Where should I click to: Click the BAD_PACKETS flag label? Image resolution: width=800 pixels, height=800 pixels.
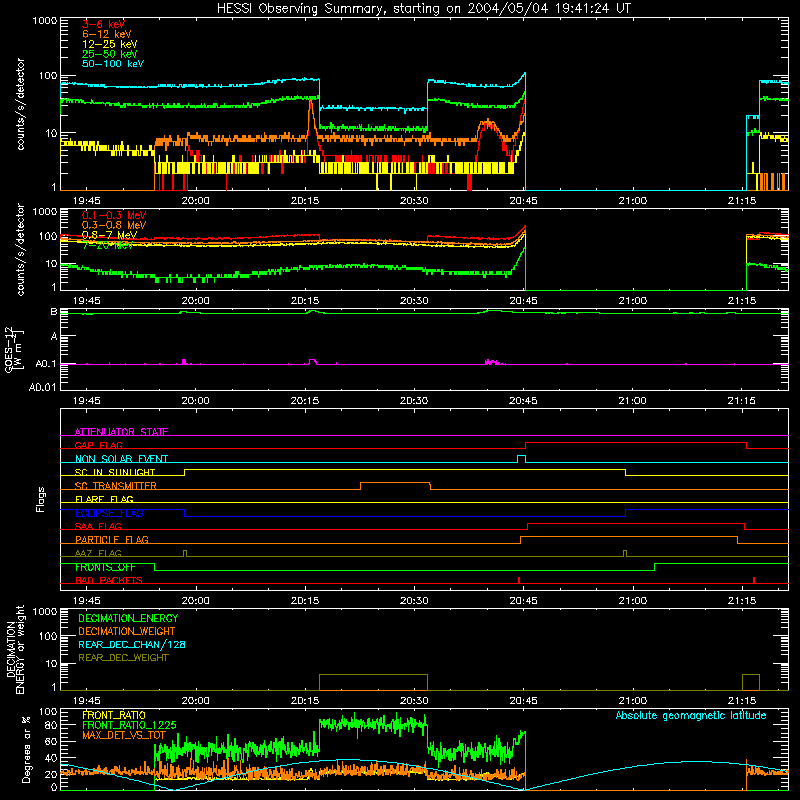(x=109, y=580)
